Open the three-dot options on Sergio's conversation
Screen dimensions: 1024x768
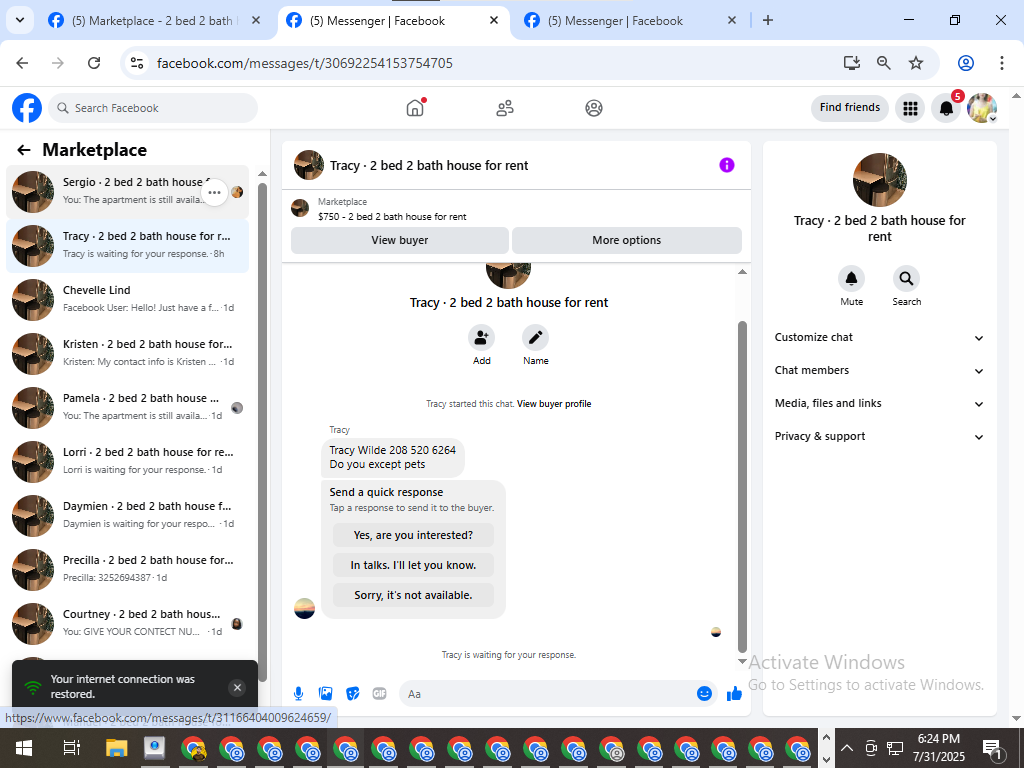pos(214,193)
